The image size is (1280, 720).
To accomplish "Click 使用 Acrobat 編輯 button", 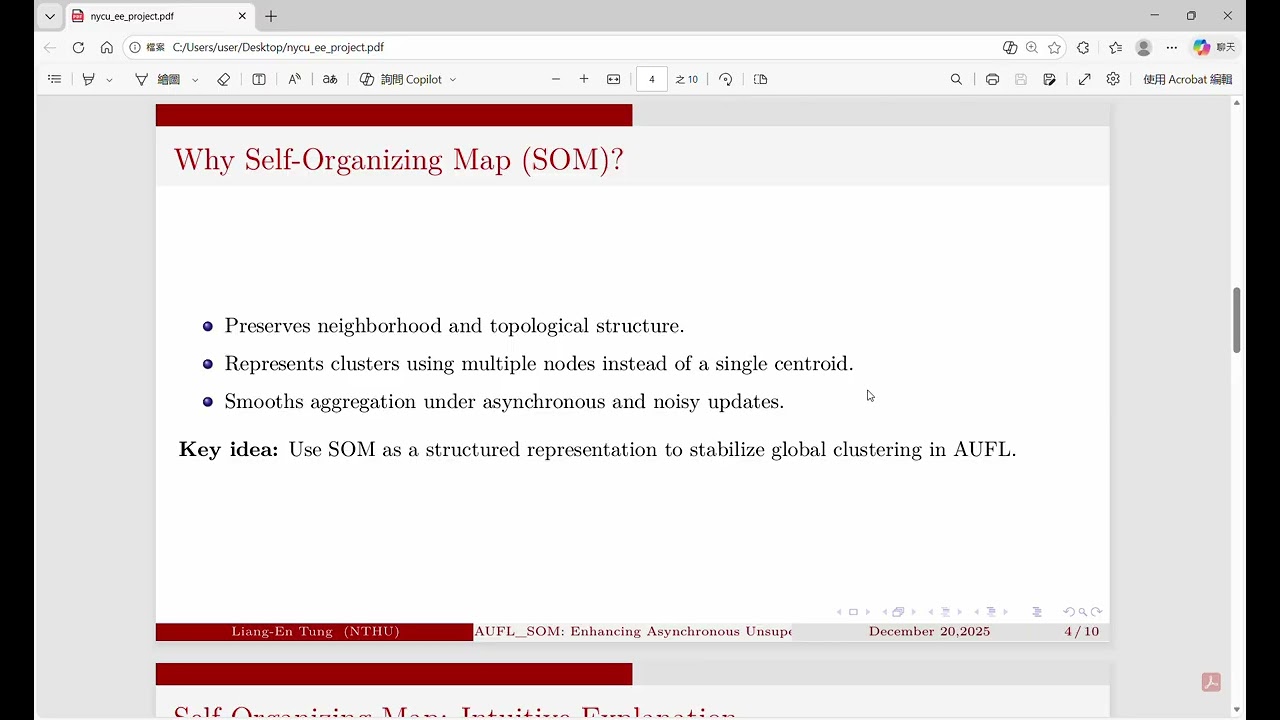I will pyautogui.click(x=1188, y=79).
